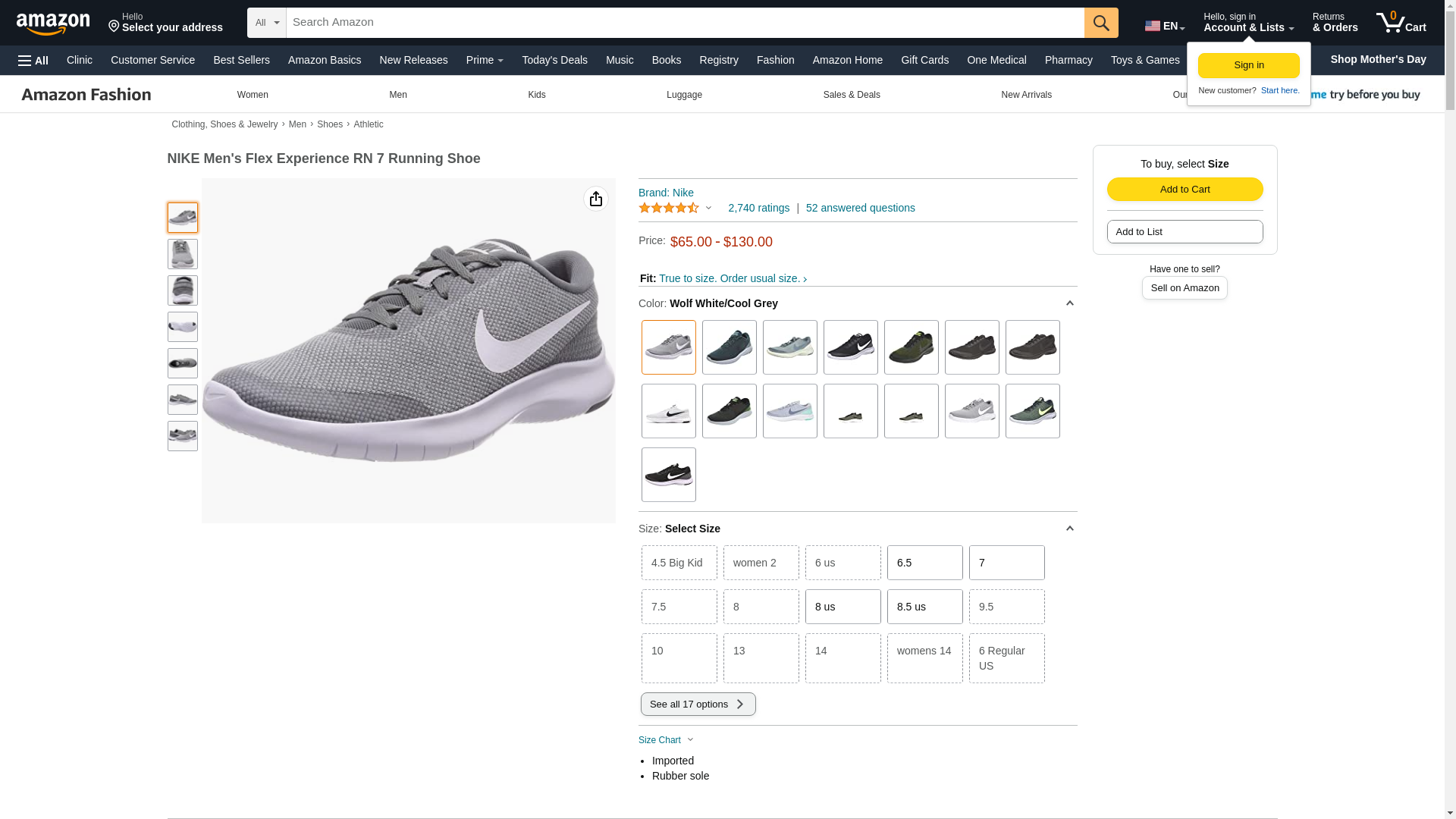Select size 6.5
The width and height of the screenshot is (1456, 819).
coord(924,563)
